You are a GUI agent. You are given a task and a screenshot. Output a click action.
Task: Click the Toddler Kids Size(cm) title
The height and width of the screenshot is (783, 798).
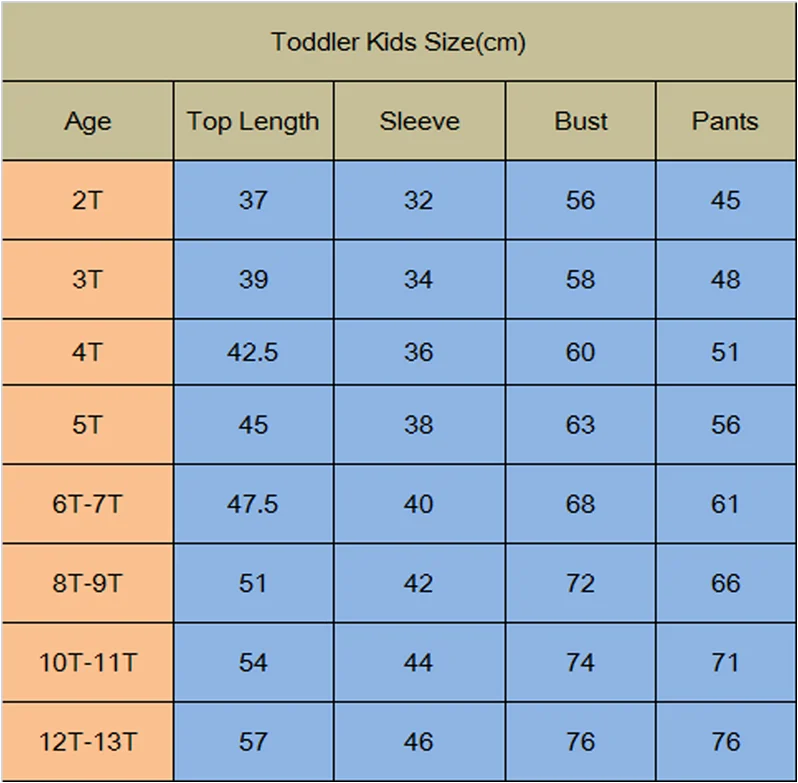(398, 42)
